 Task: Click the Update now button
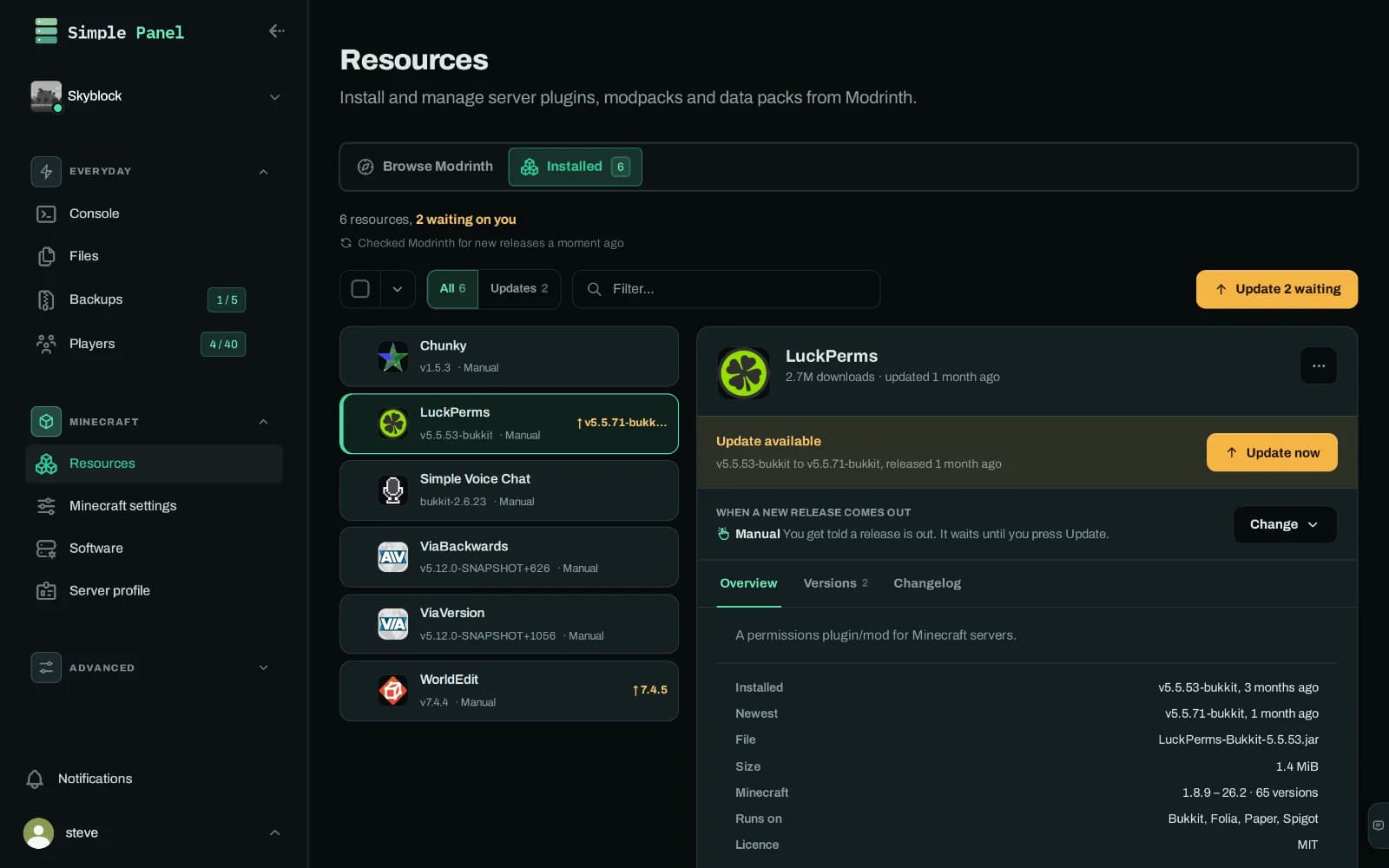(1272, 452)
